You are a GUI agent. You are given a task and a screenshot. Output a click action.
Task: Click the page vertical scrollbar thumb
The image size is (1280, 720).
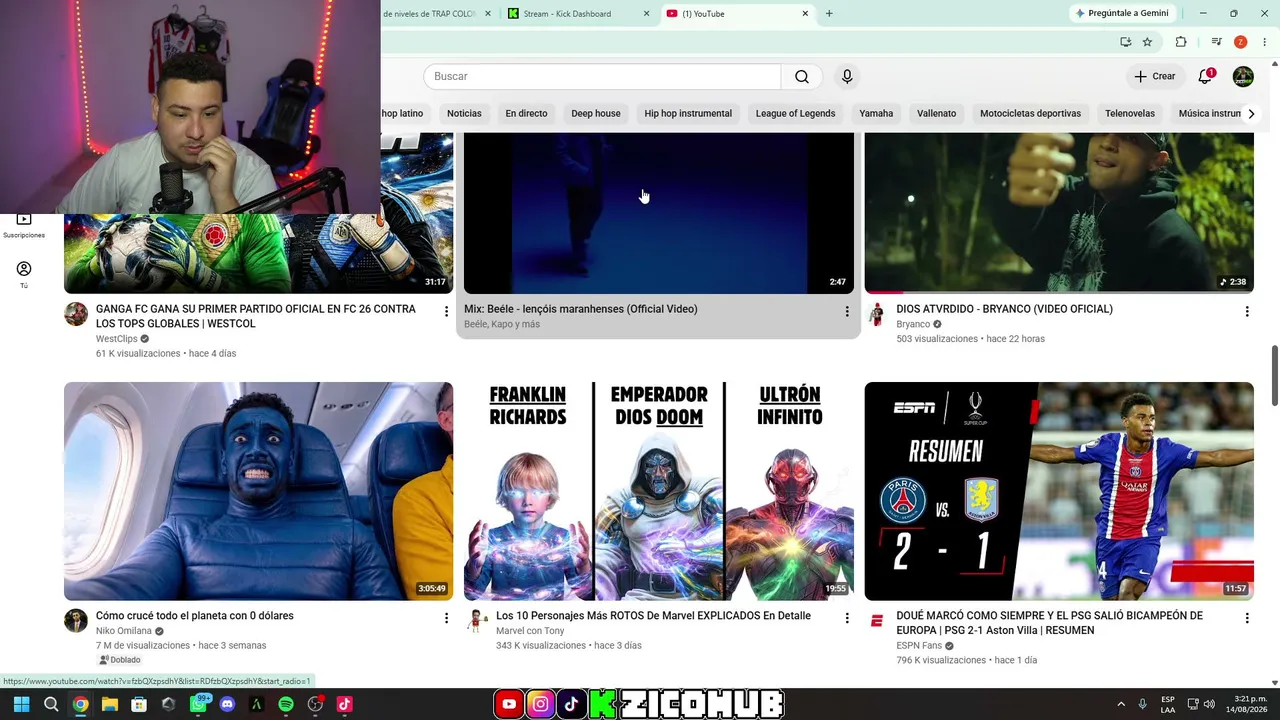coord(1274,375)
